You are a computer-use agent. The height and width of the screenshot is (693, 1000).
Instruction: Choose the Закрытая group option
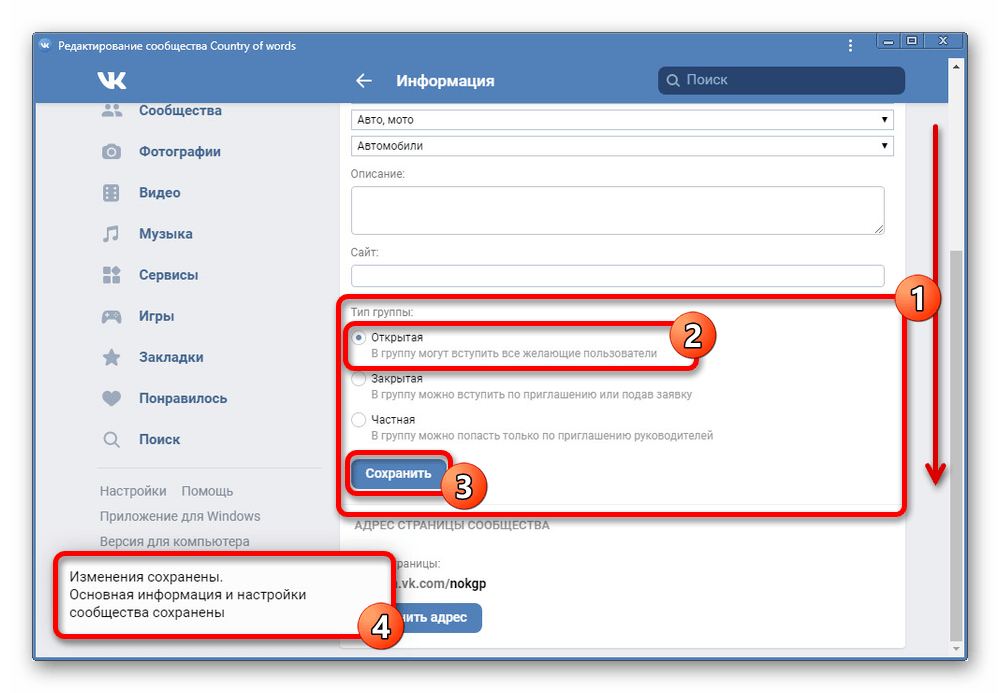click(x=359, y=379)
